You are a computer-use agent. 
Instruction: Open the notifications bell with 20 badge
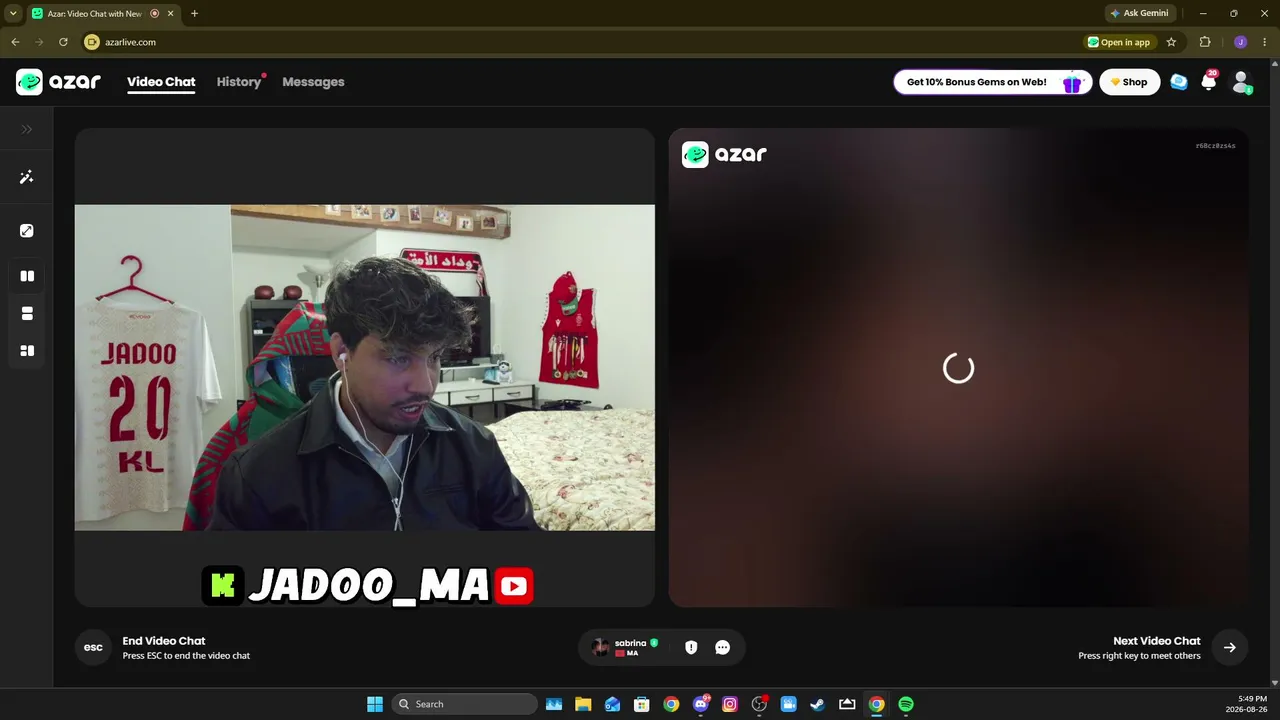(1209, 82)
